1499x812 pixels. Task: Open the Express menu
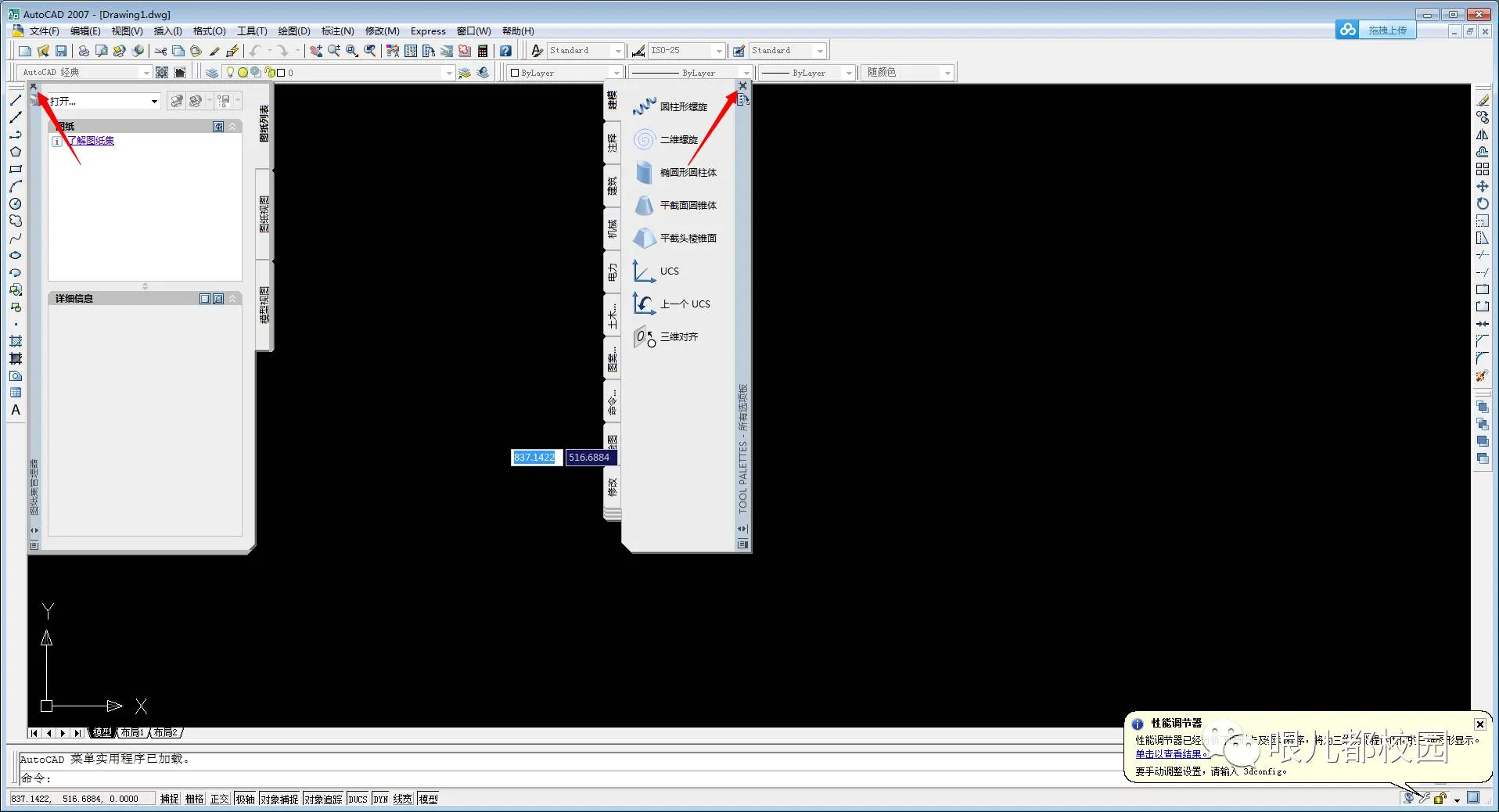tap(428, 31)
